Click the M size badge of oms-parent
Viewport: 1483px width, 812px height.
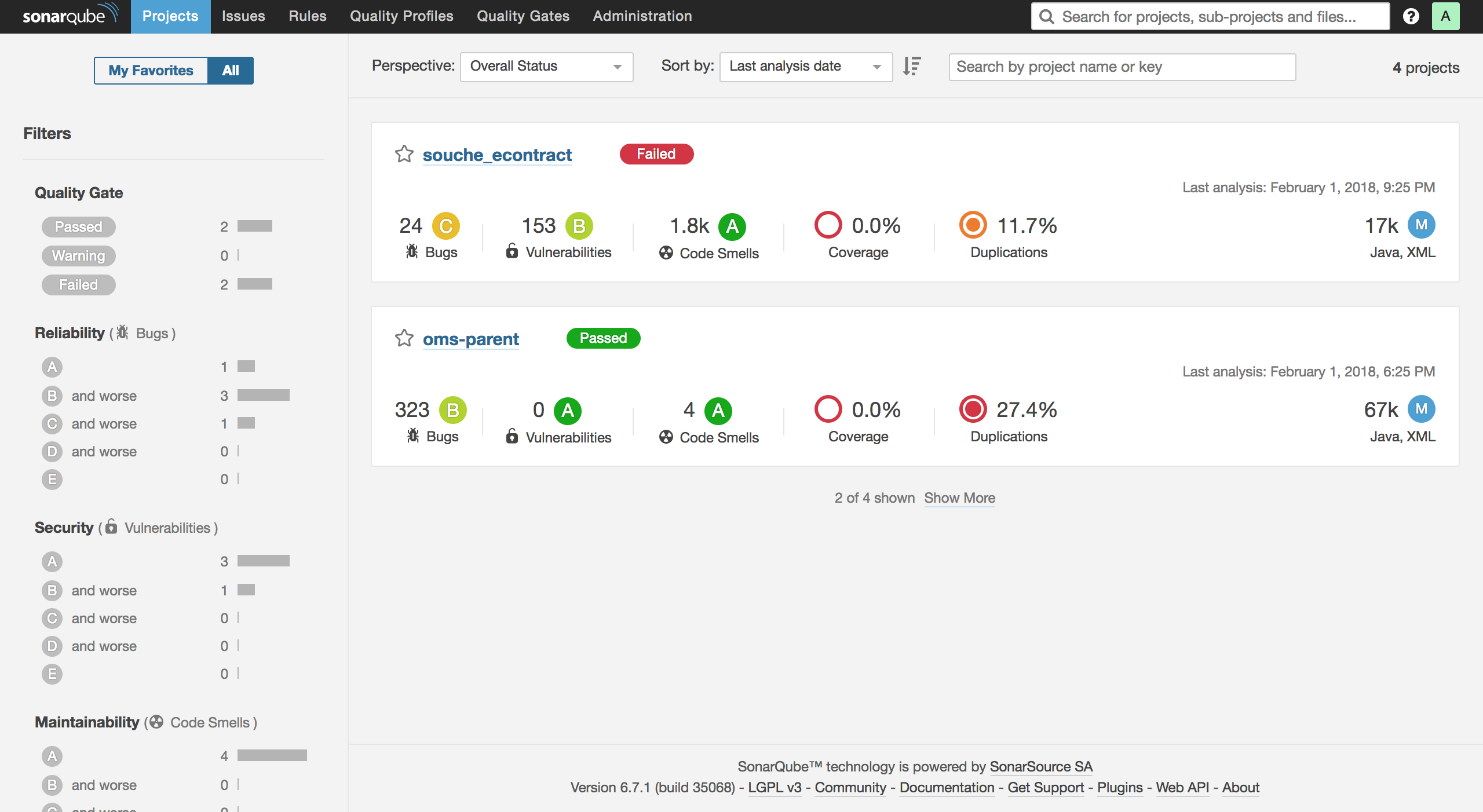pos(1422,409)
